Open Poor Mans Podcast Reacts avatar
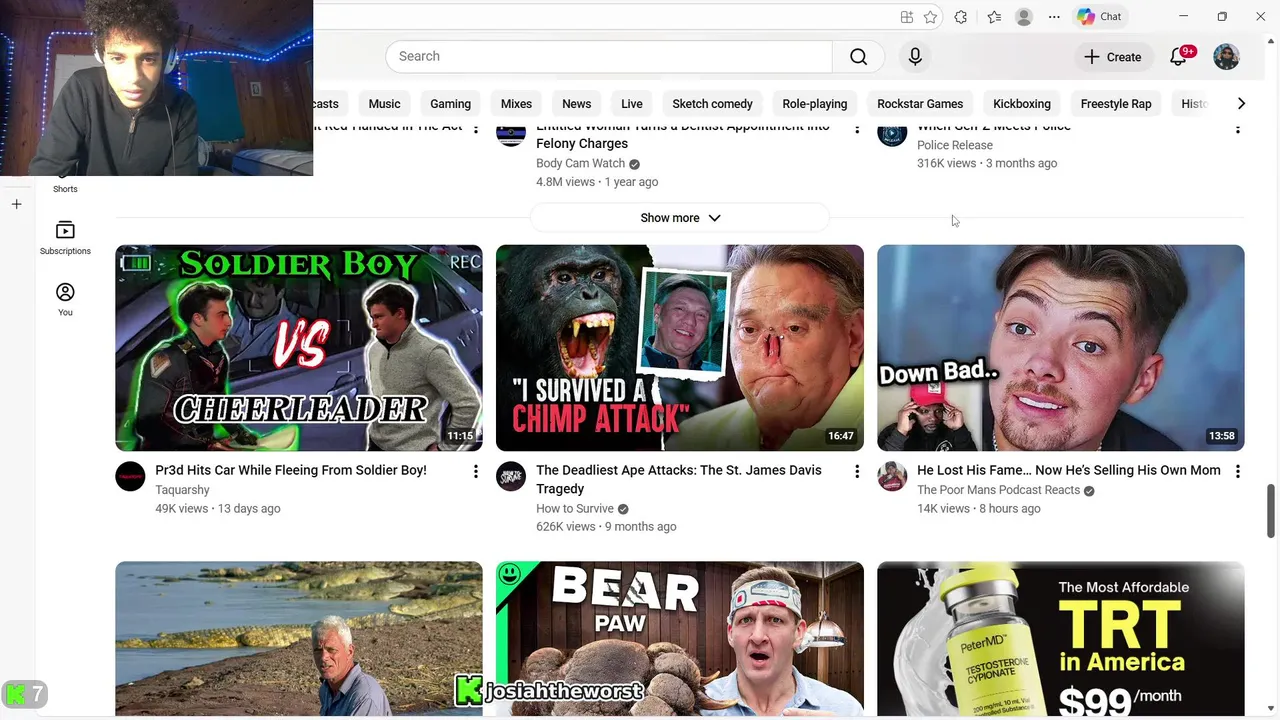 [x=892, y=476]
